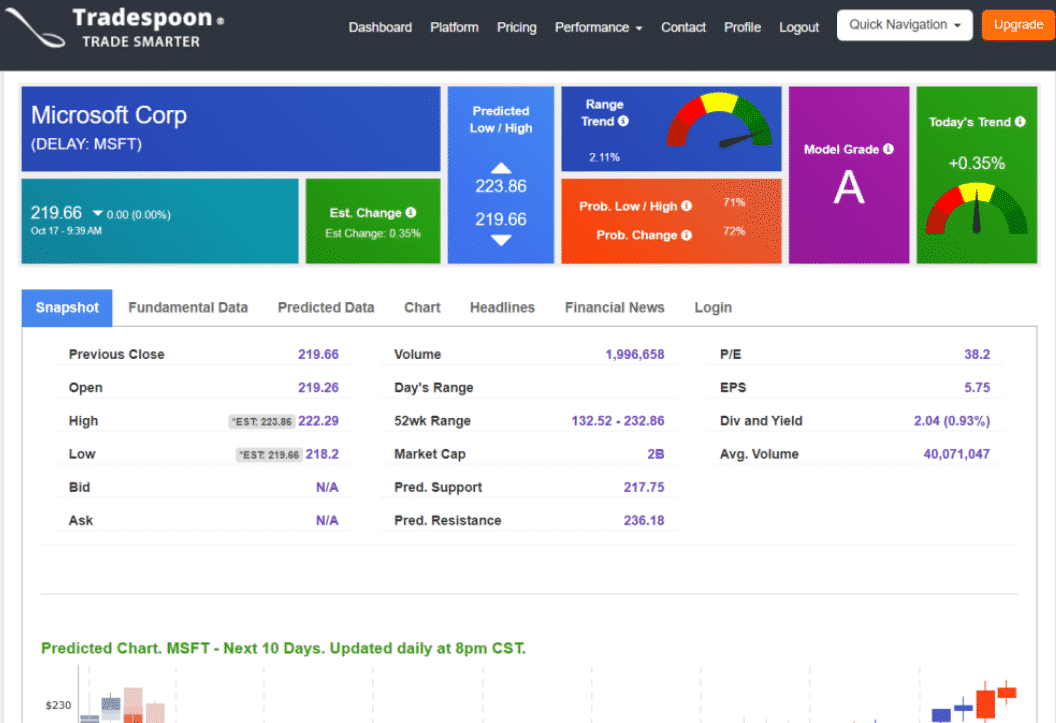Click the Model Grade info icon
This screenshot has height=723, width=1056.
888,149
